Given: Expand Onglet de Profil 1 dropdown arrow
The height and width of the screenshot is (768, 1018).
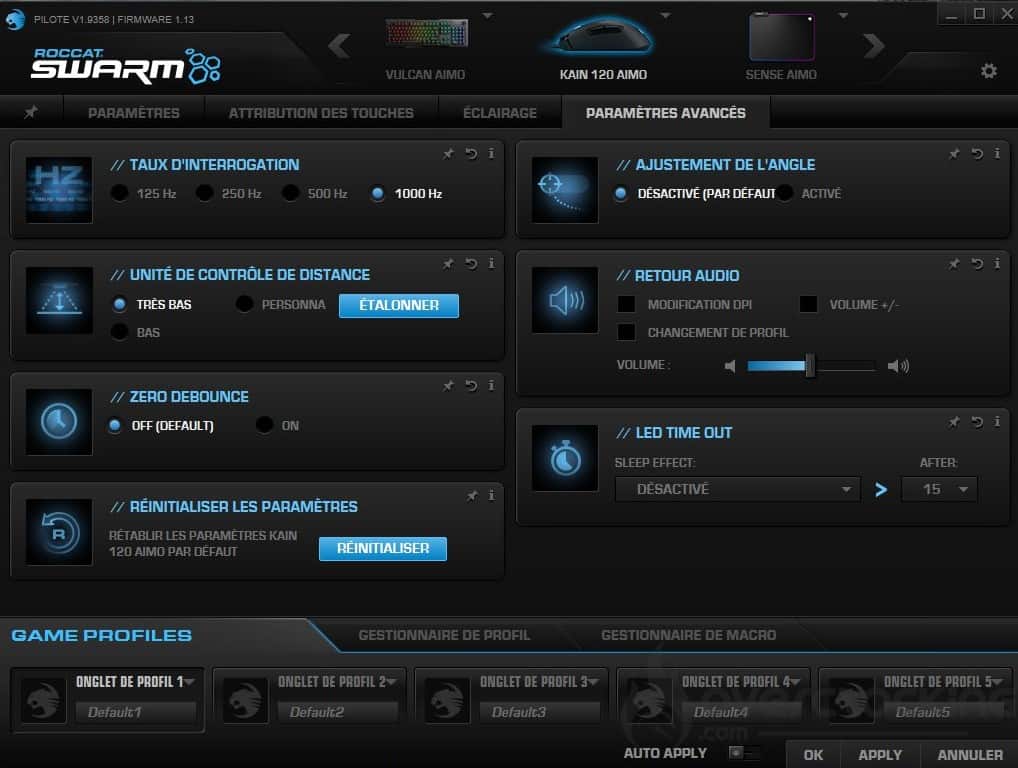Looking at the screenshot, I should [x=189, y=682].
